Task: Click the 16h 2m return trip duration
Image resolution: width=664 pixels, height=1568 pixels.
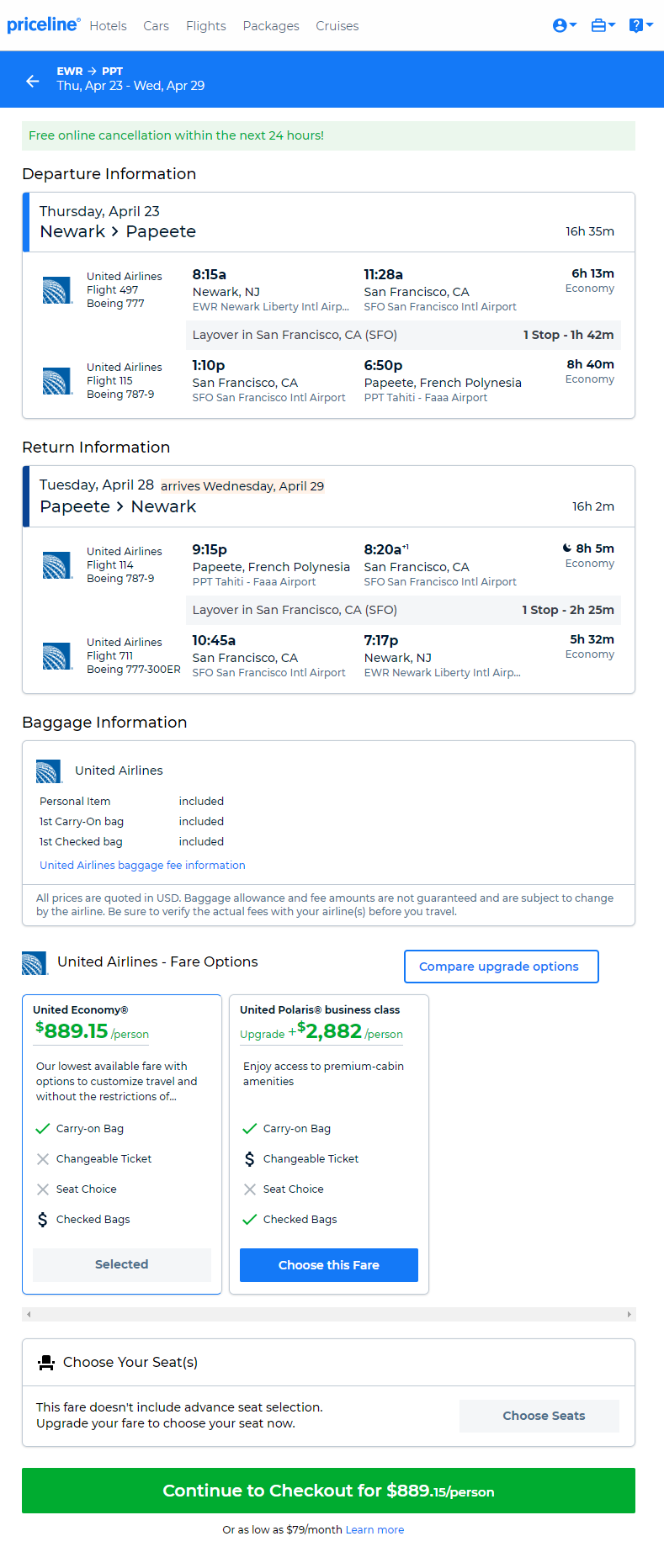Action: [x=593, y=506]
